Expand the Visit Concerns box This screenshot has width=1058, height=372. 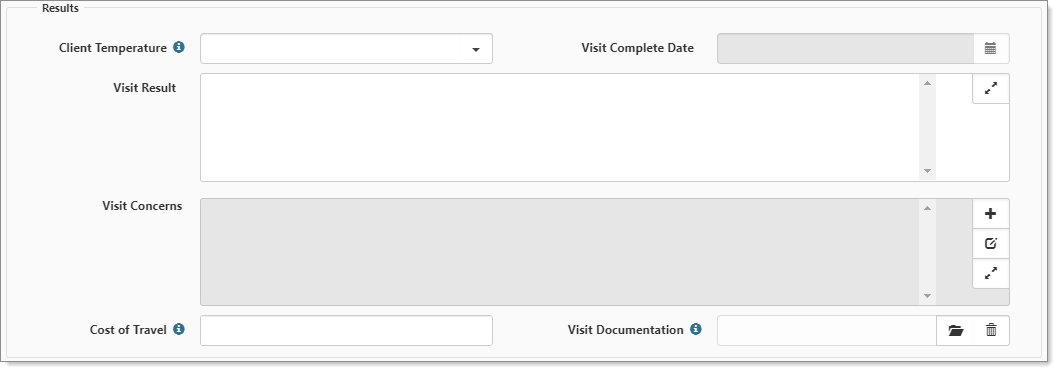click(991, 273)
